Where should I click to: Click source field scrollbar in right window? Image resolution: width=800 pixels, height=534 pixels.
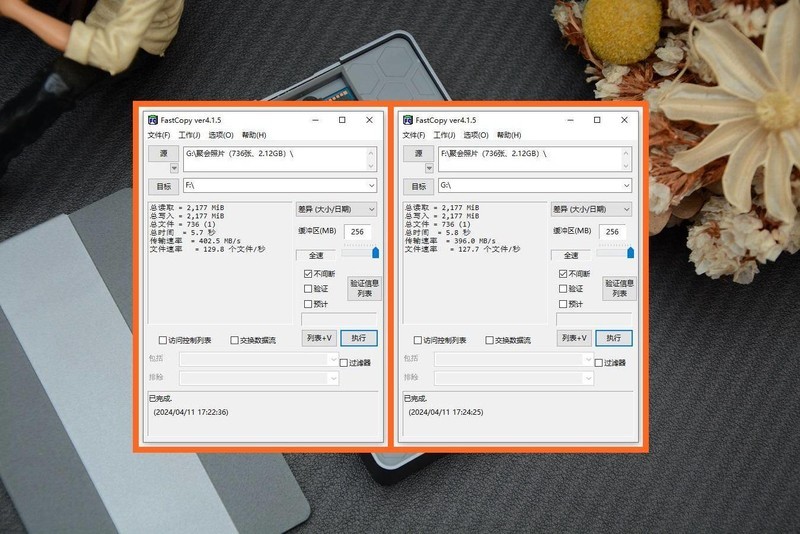(x=626, y=159)
